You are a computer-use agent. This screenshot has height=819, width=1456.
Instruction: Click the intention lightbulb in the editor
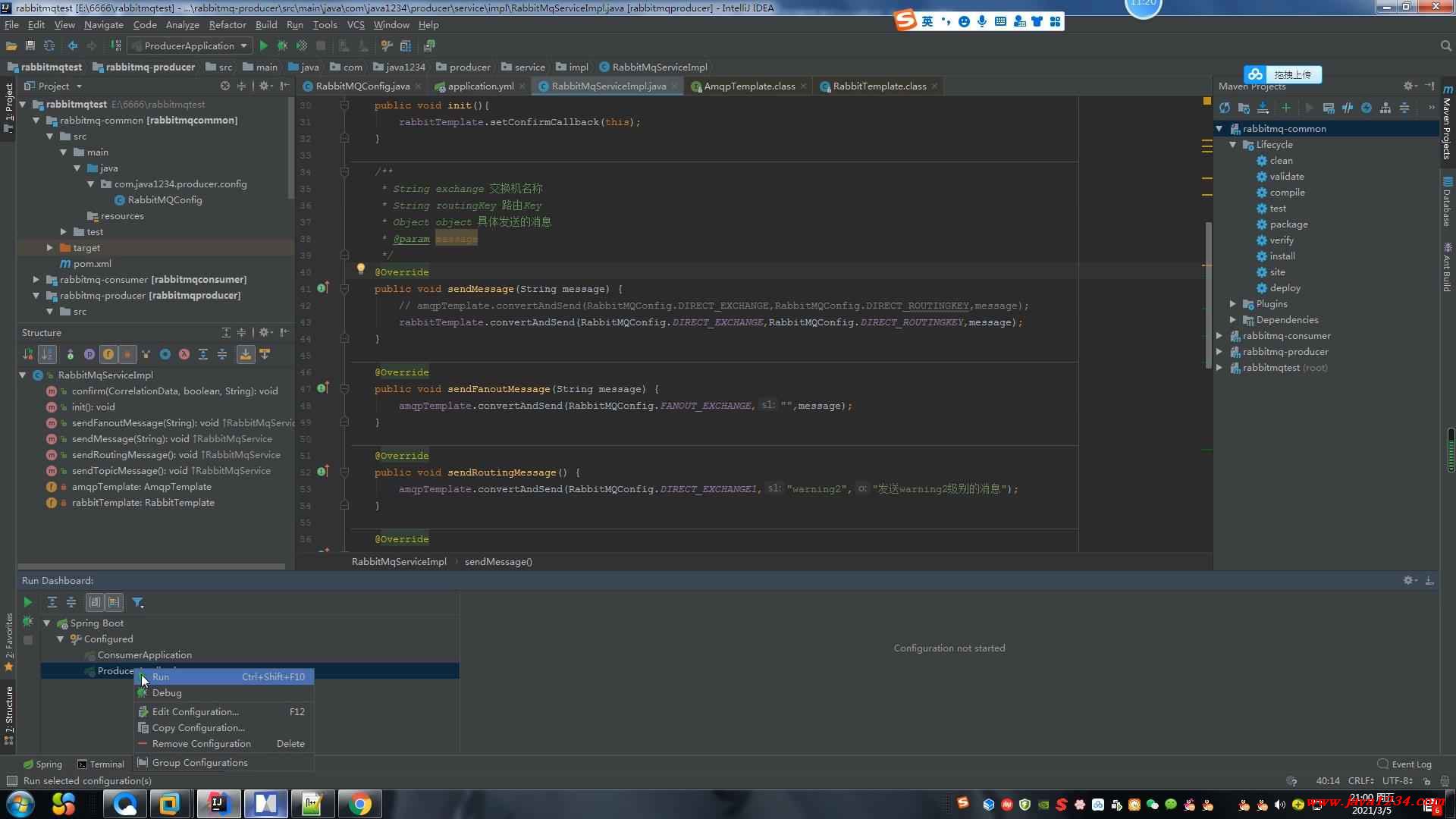(361, 268)
